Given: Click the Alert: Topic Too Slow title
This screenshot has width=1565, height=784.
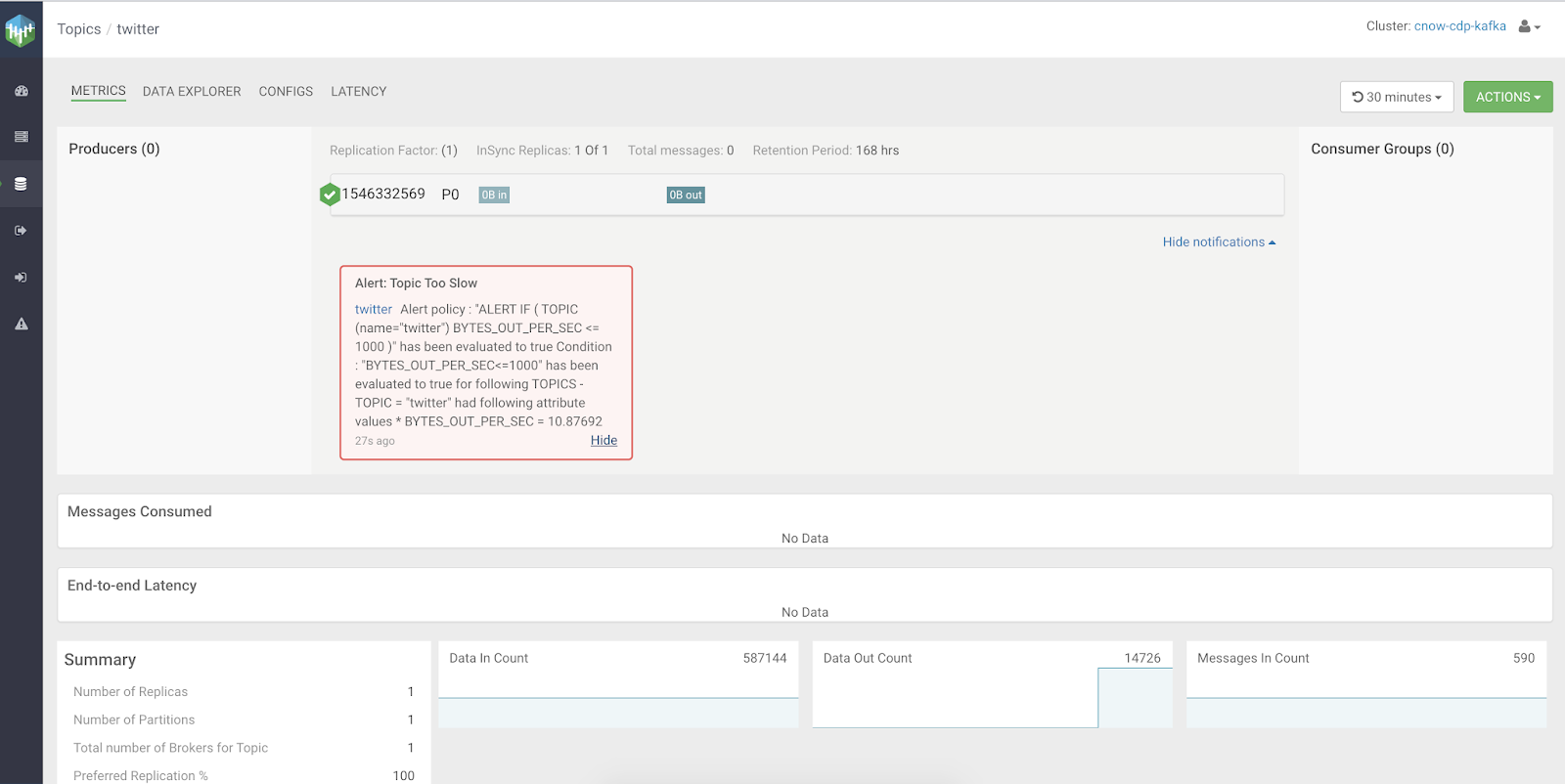Looking at the screenshot, I should 416,283.
